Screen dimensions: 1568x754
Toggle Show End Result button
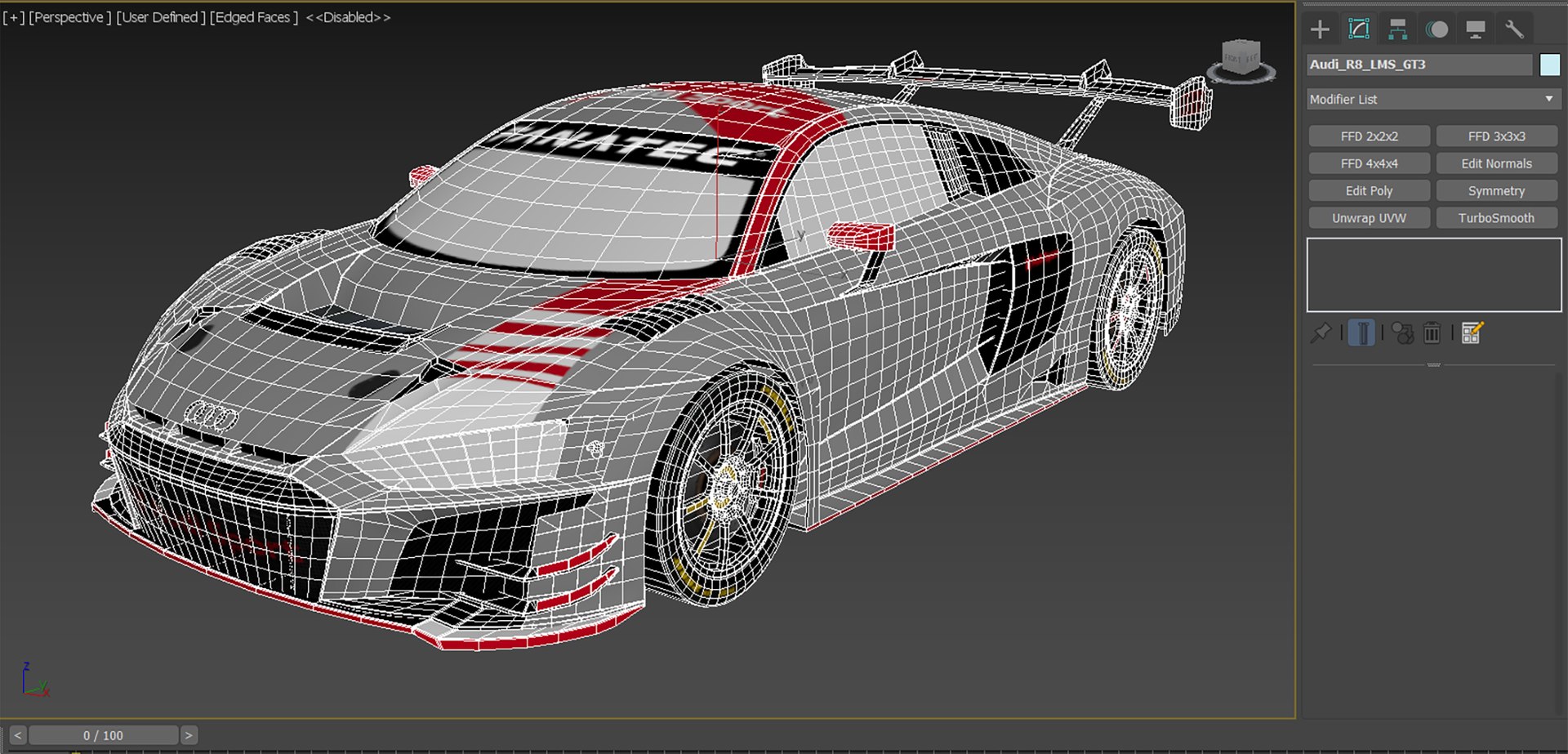tap(1361, 332)
